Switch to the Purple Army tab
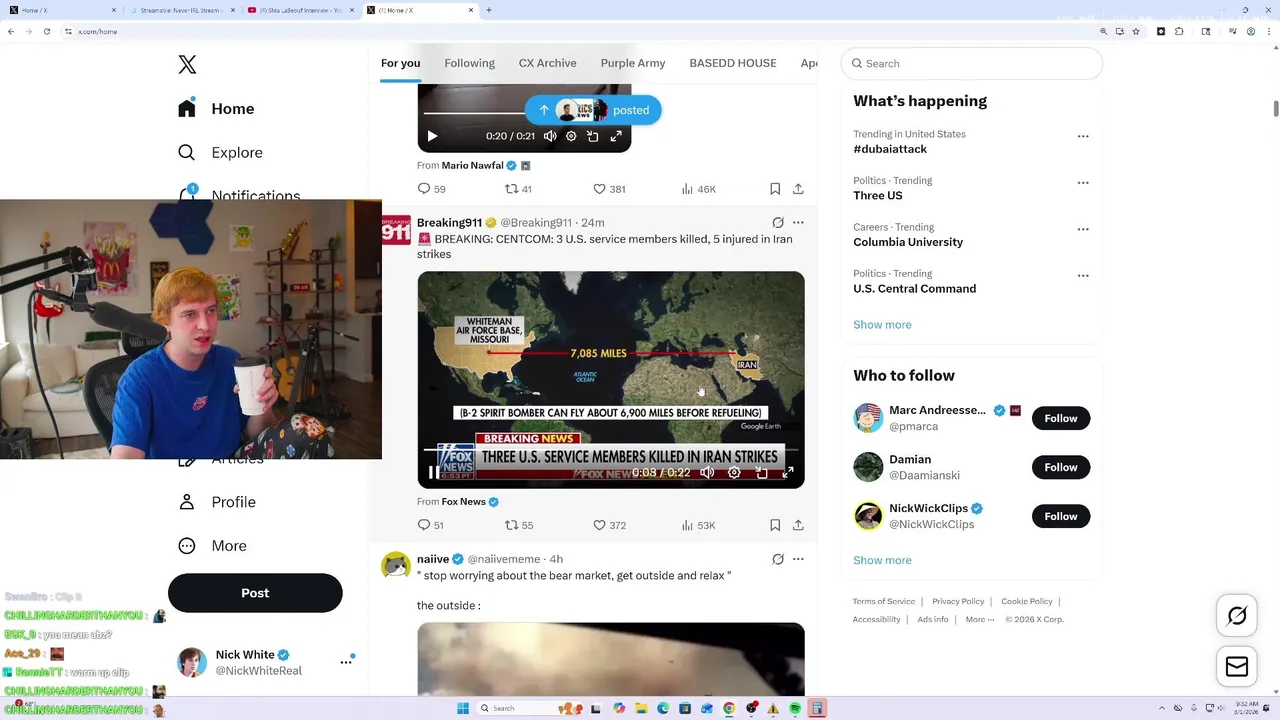 (x=633, y=63)
